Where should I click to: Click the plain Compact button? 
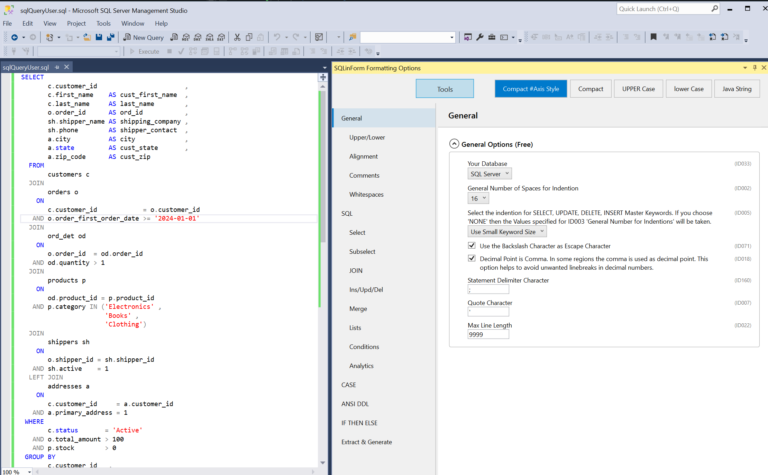tap(590, 89)
